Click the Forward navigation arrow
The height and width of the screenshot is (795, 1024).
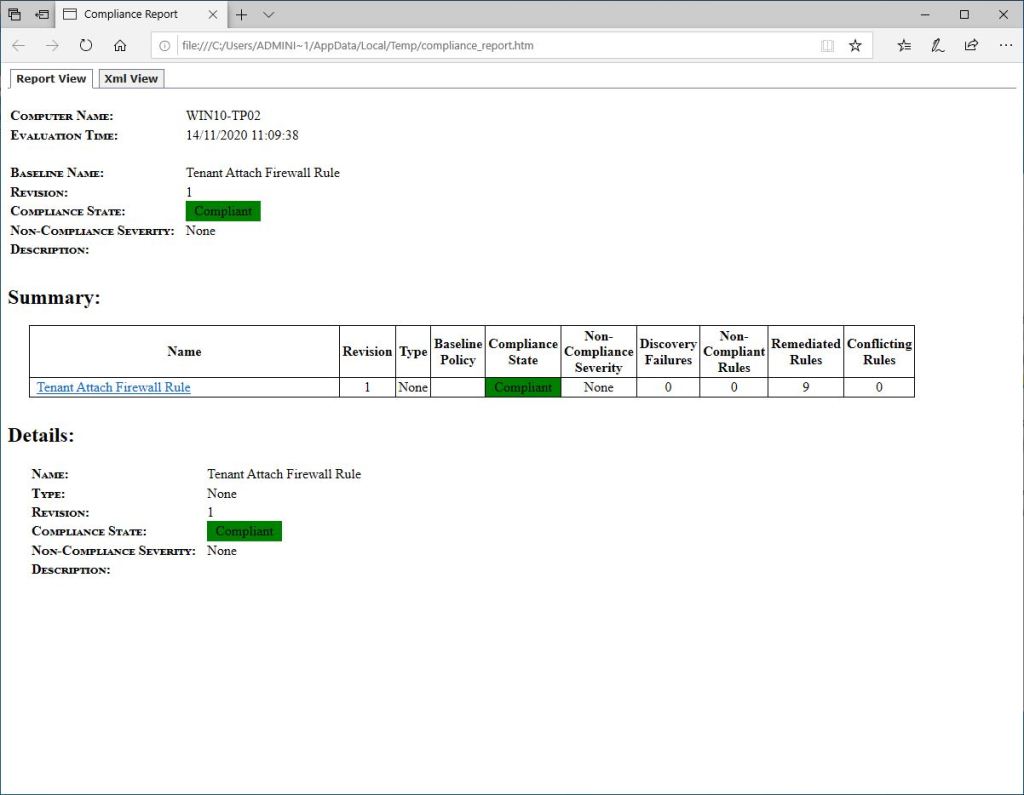52,46
